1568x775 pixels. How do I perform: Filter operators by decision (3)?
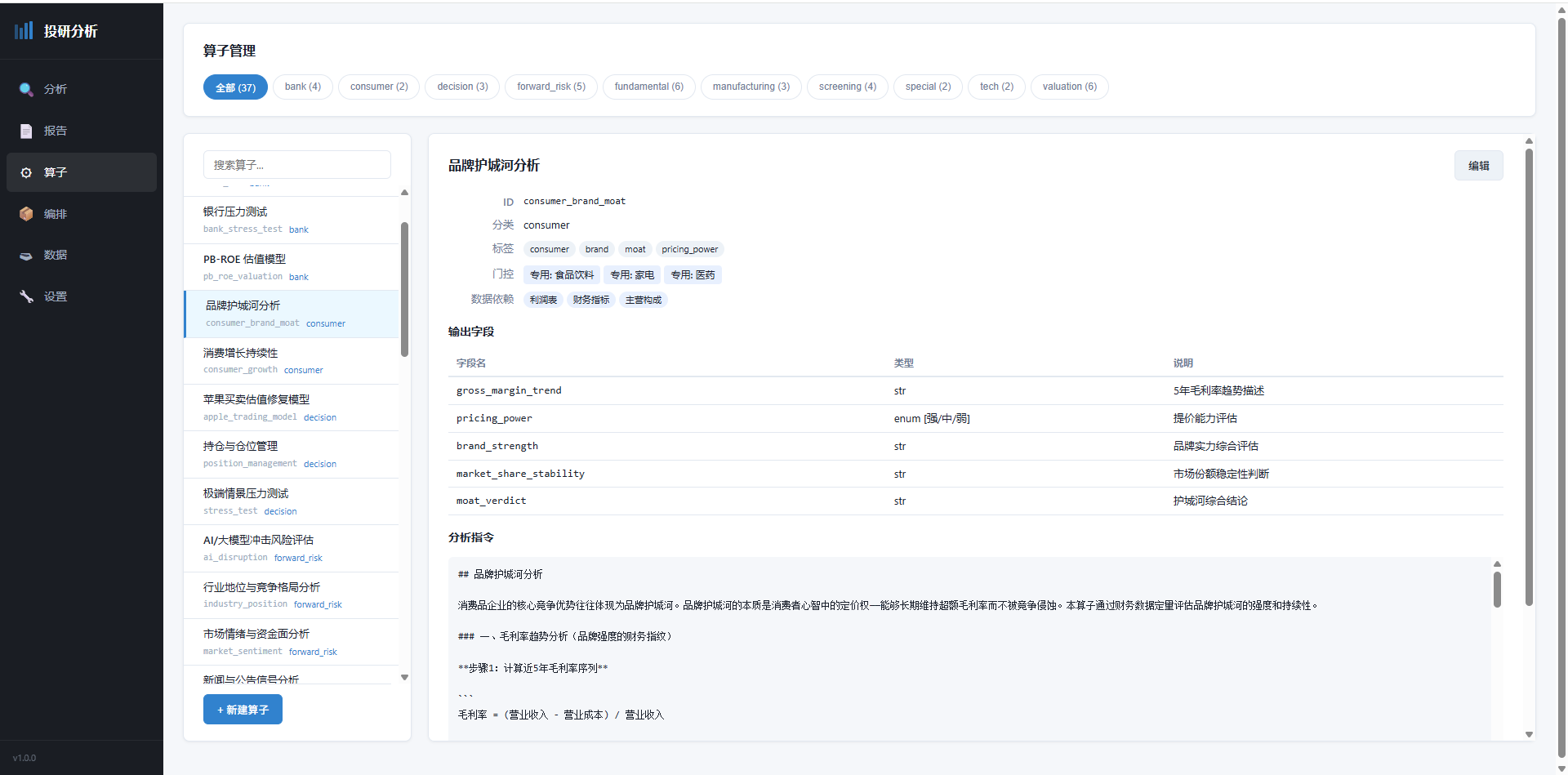coord(462,87)
